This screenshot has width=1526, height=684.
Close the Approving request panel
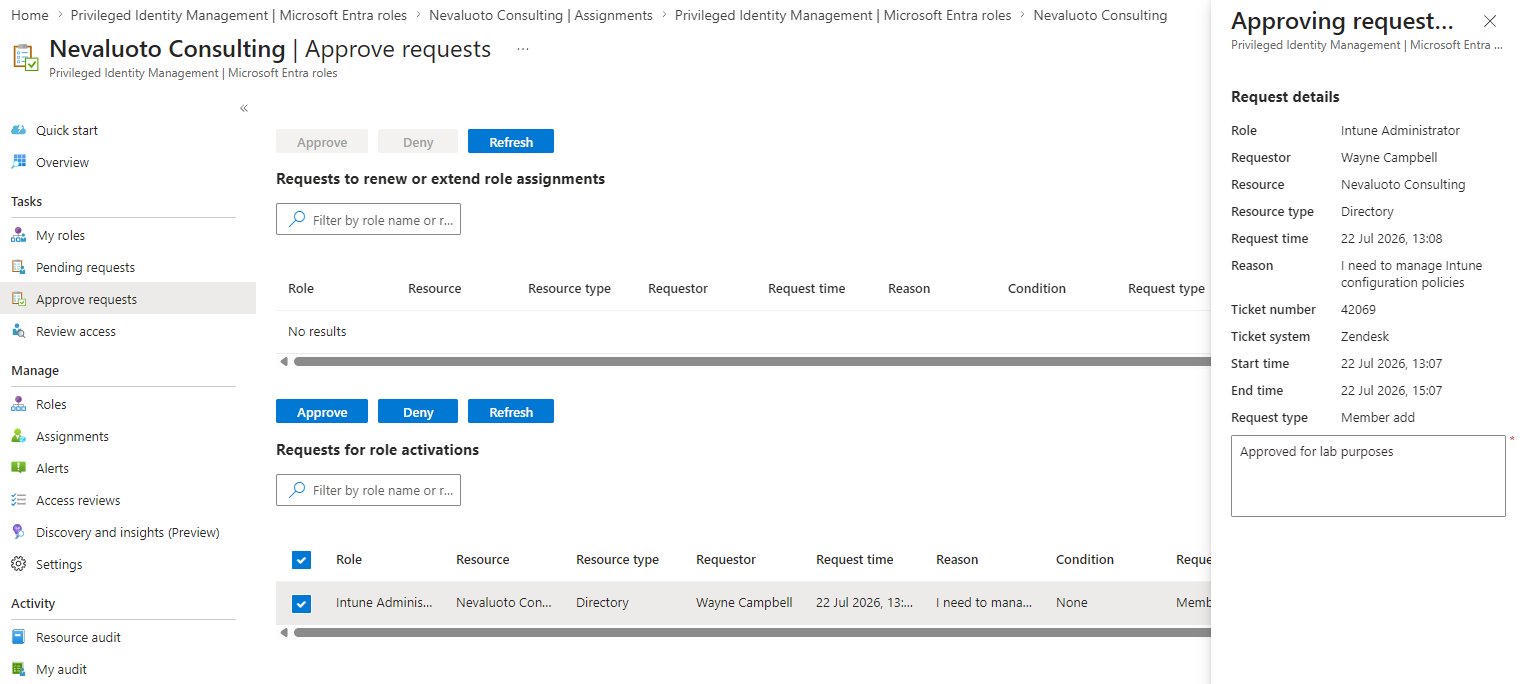click(1490, 21)
